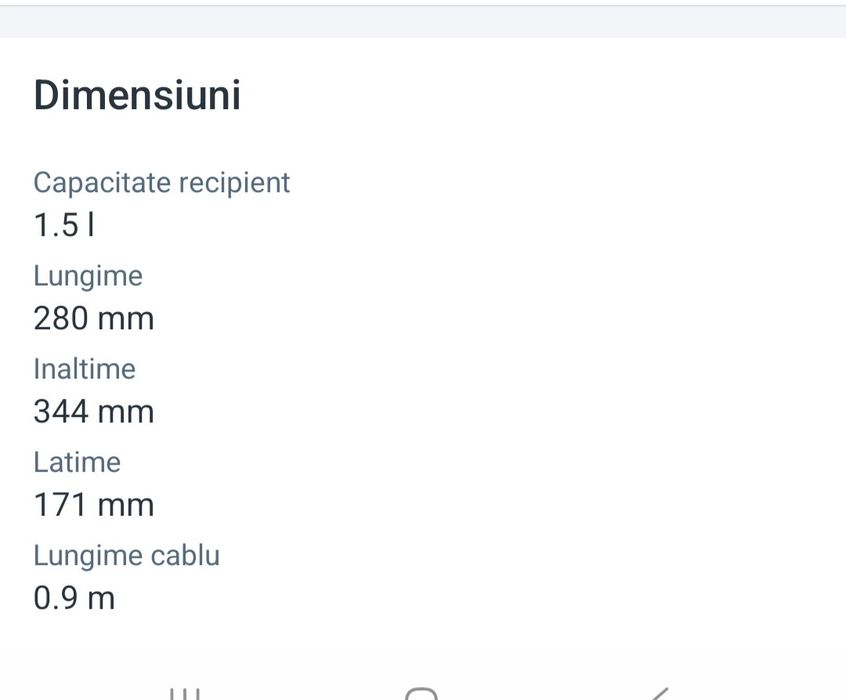The width and height of the screenshot is (846, 700).
Task: Select the 344 mm height value
Action: [94, 411]
